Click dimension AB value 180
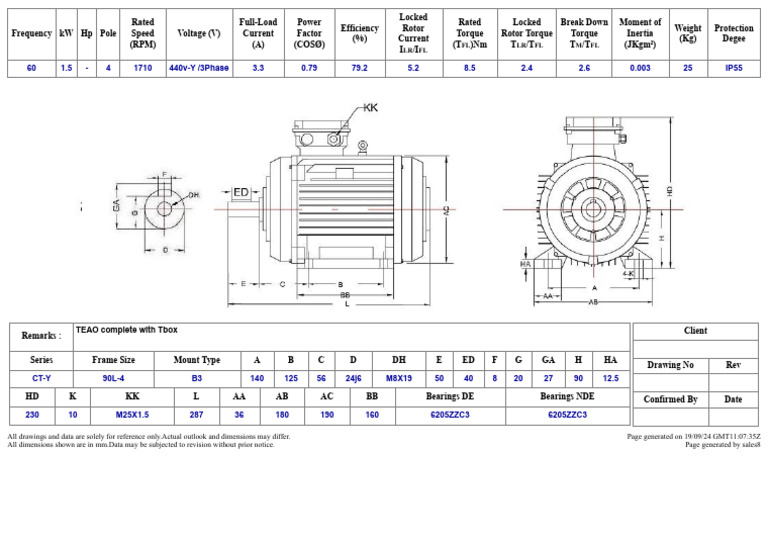Image resolution: width=768 pixels, height=543 pixels. tap(282, 415)
